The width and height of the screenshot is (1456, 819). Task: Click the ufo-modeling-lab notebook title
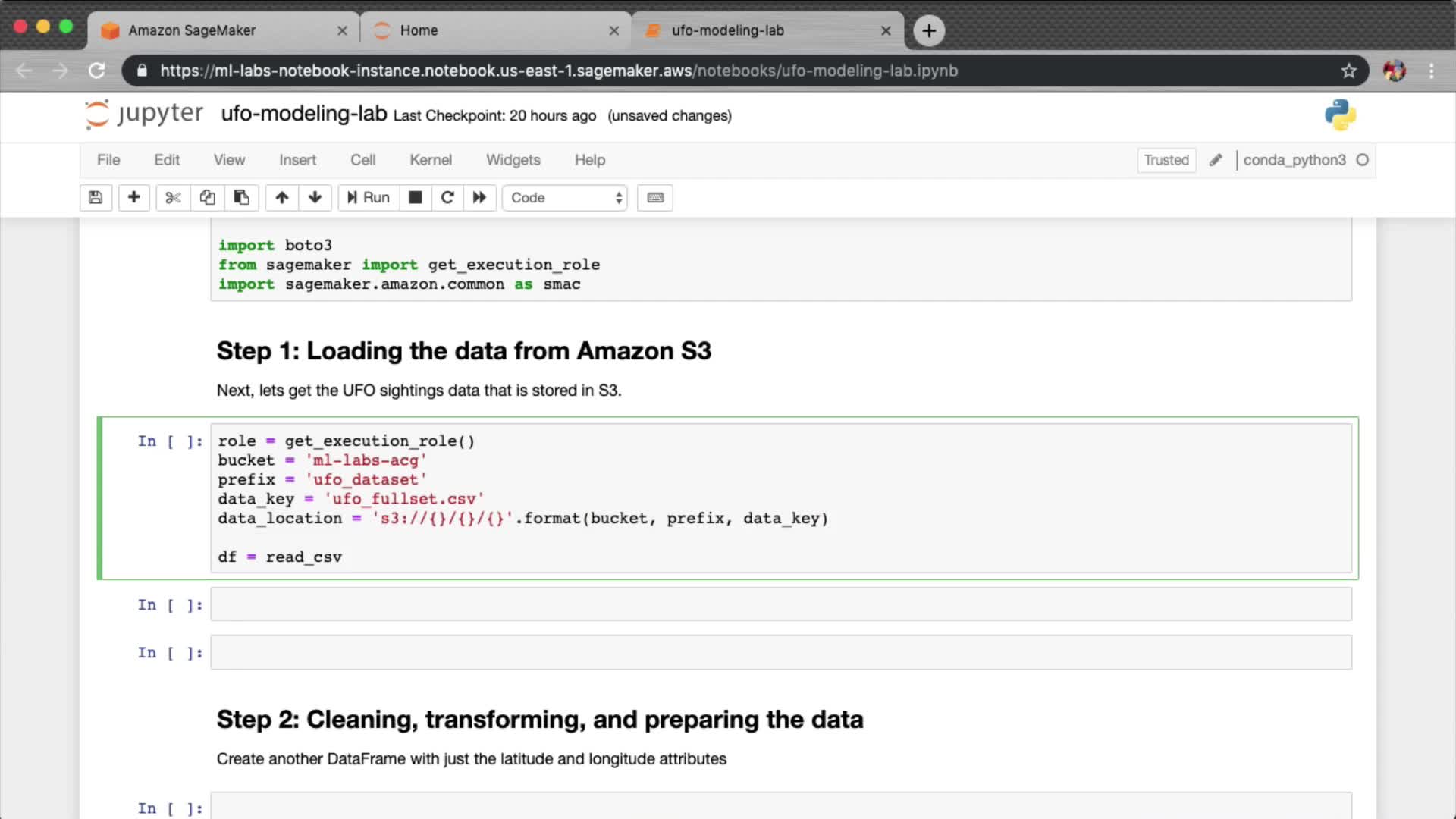[x=303, y=114]
